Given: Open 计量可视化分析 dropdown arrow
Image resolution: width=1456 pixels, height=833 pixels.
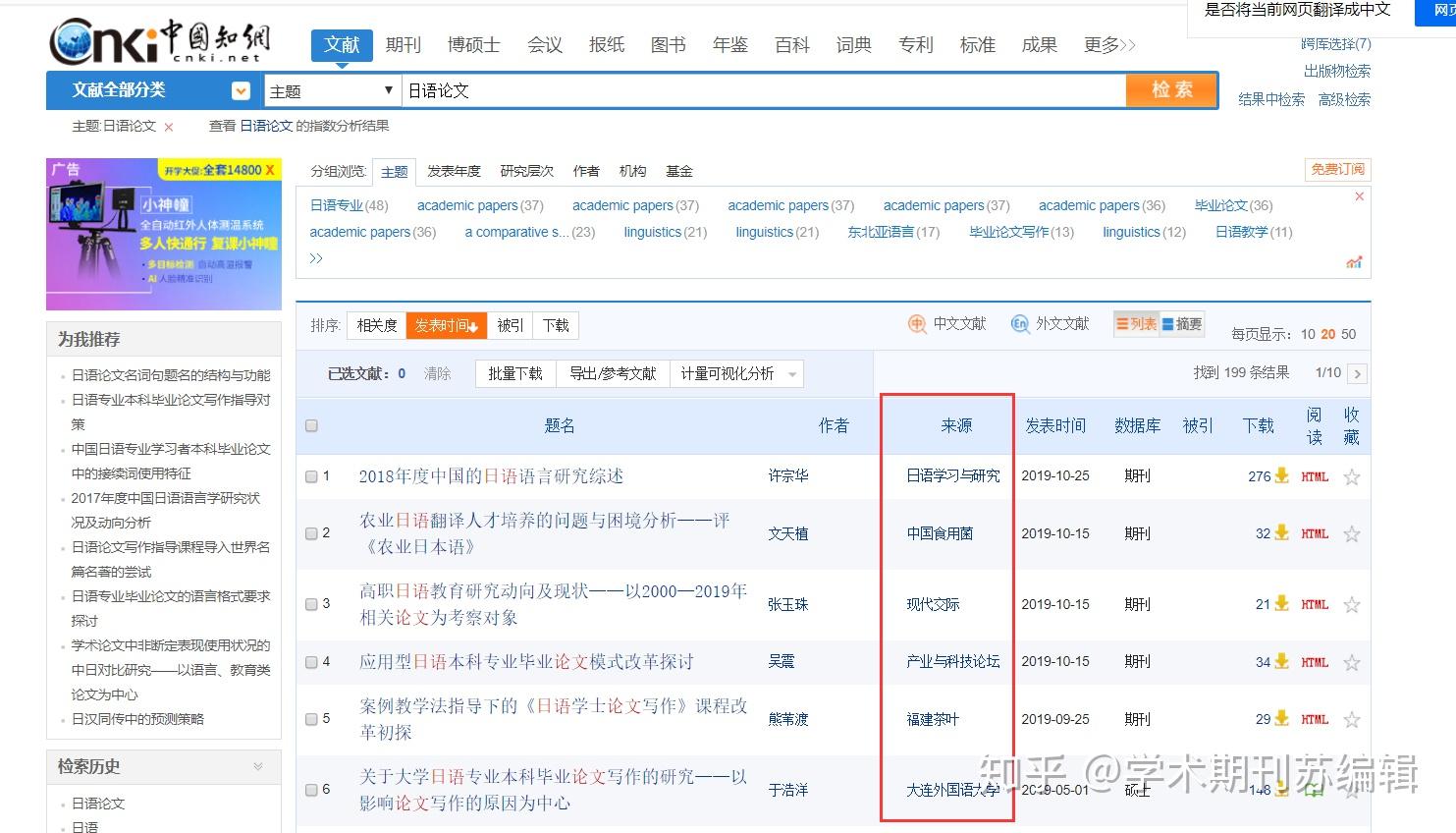Looking at the screenshot, I should click(x=792, y=374).
